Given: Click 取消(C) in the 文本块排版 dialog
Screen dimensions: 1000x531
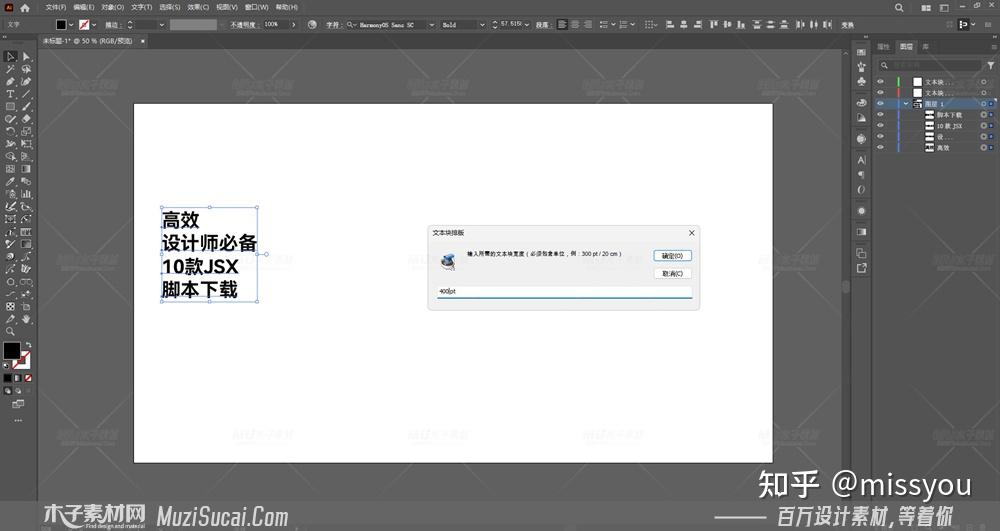Looking at the screenshot, I should click(x=672, y=273).
